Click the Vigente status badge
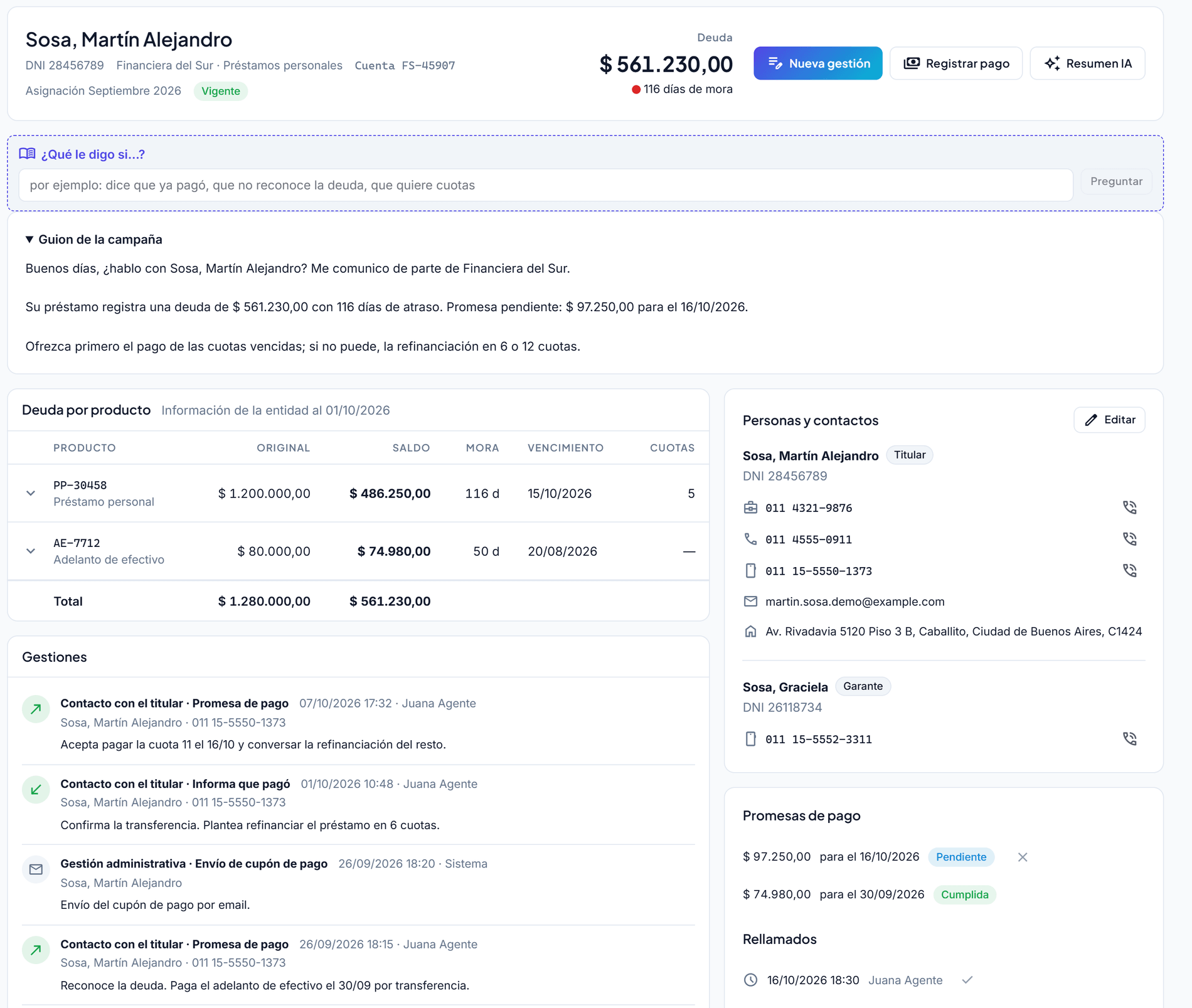Viewport: 1192px width, 1008px height. point(221,91)
